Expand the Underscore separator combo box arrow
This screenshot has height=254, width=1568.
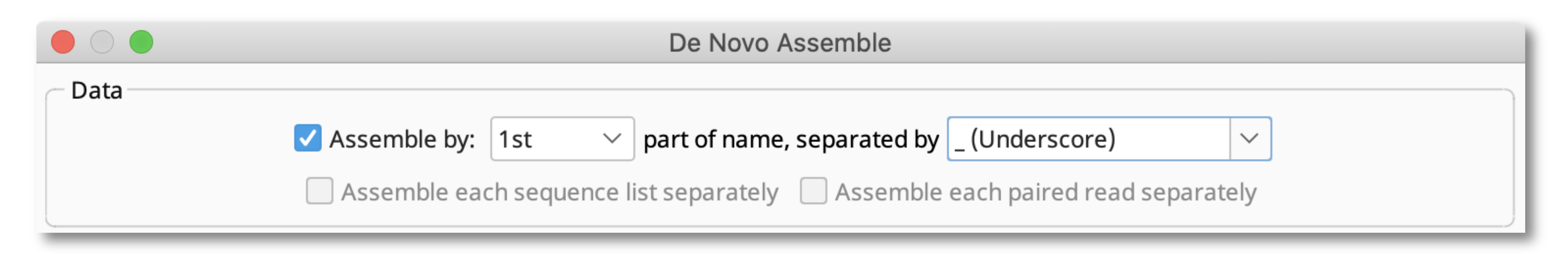pyautogui.click(x=1250, y=139)
